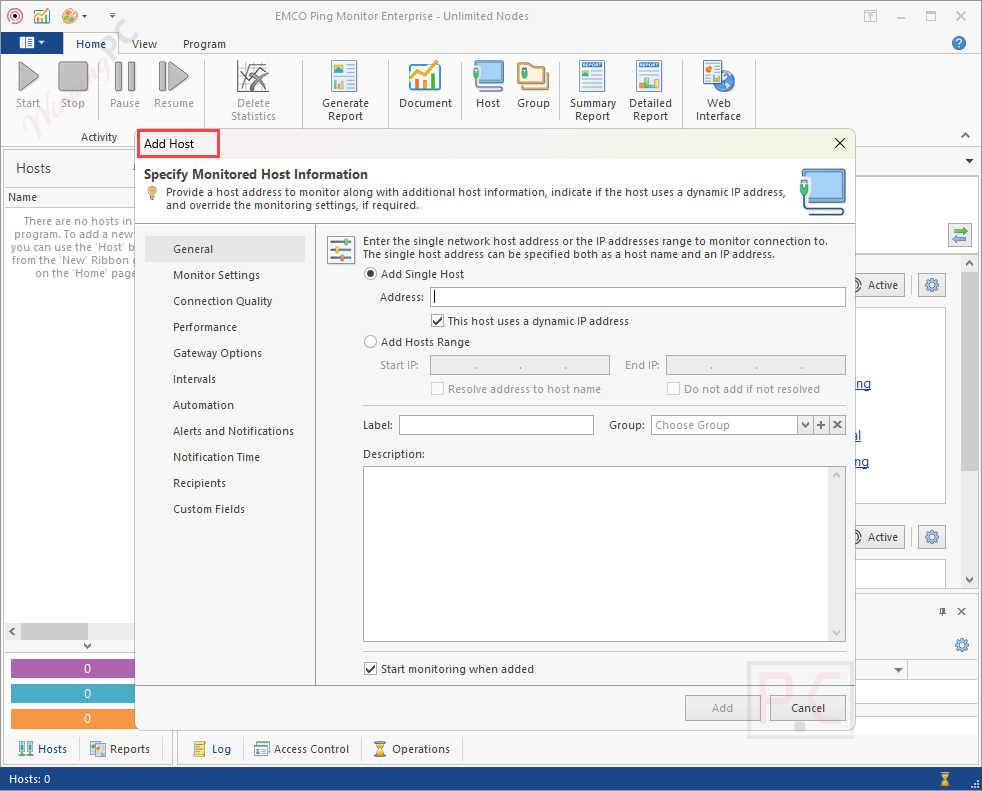Click the Add button

pyautogui.click(x=722, y=708)
